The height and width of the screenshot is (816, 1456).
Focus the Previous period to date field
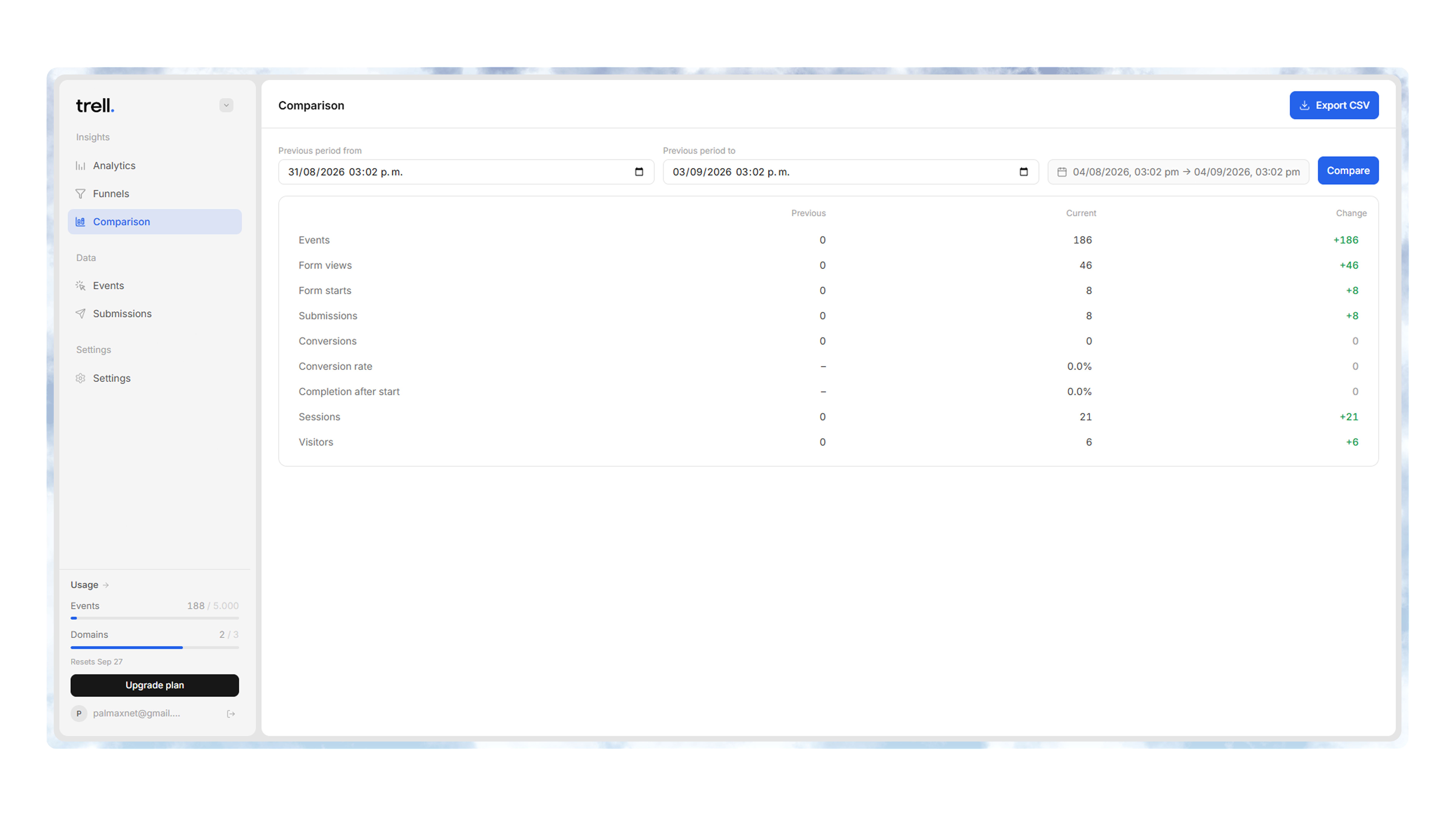point(851,172)
